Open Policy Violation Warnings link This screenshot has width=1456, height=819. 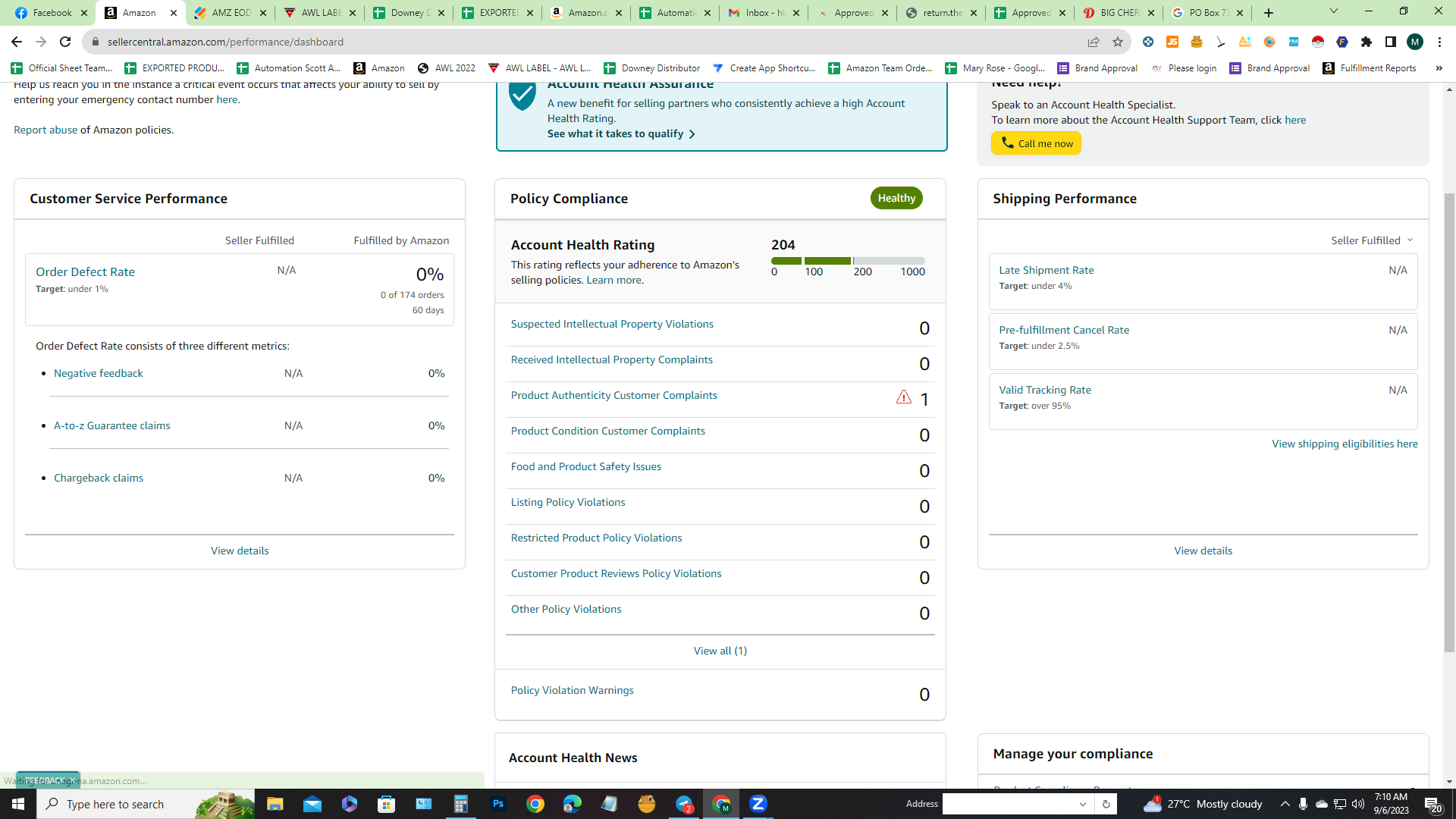click(x=572, y=691)
